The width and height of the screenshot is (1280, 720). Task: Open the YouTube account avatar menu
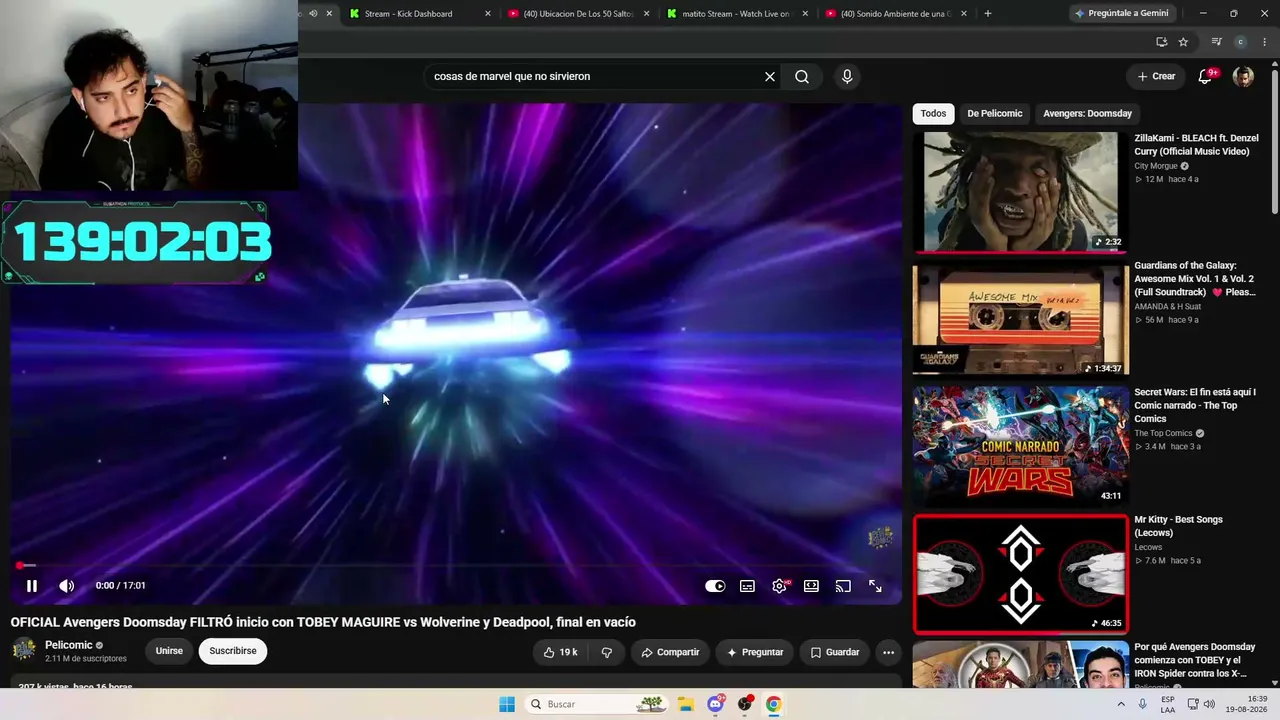1243,76
